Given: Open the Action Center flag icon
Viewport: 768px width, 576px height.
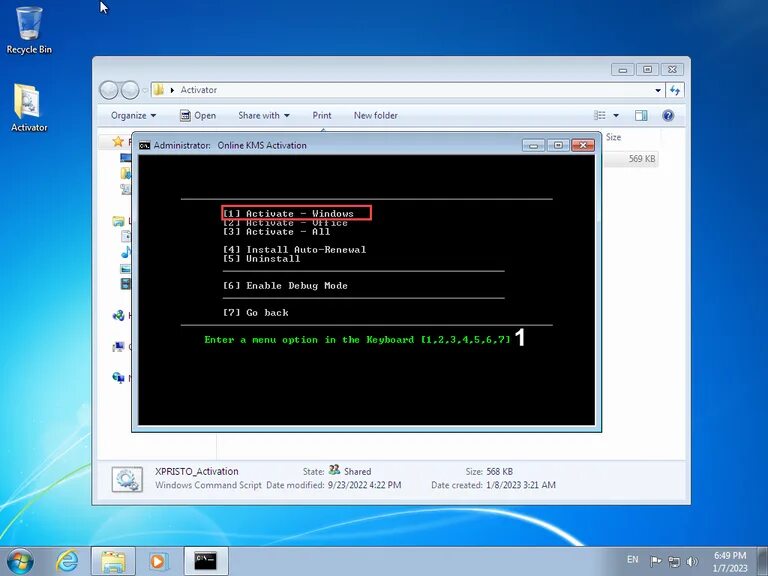Looking at the screenshot, I should click(655, 561).
